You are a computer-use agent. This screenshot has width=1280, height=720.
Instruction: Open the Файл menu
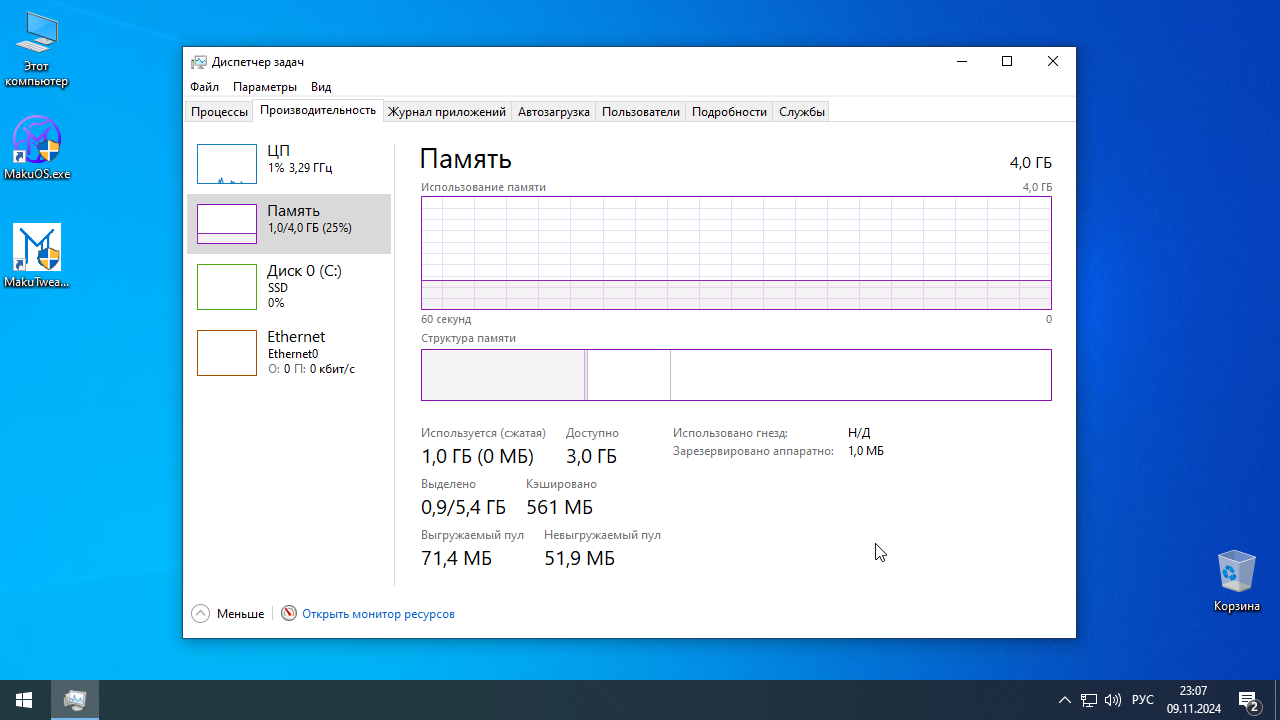point(204,87)
